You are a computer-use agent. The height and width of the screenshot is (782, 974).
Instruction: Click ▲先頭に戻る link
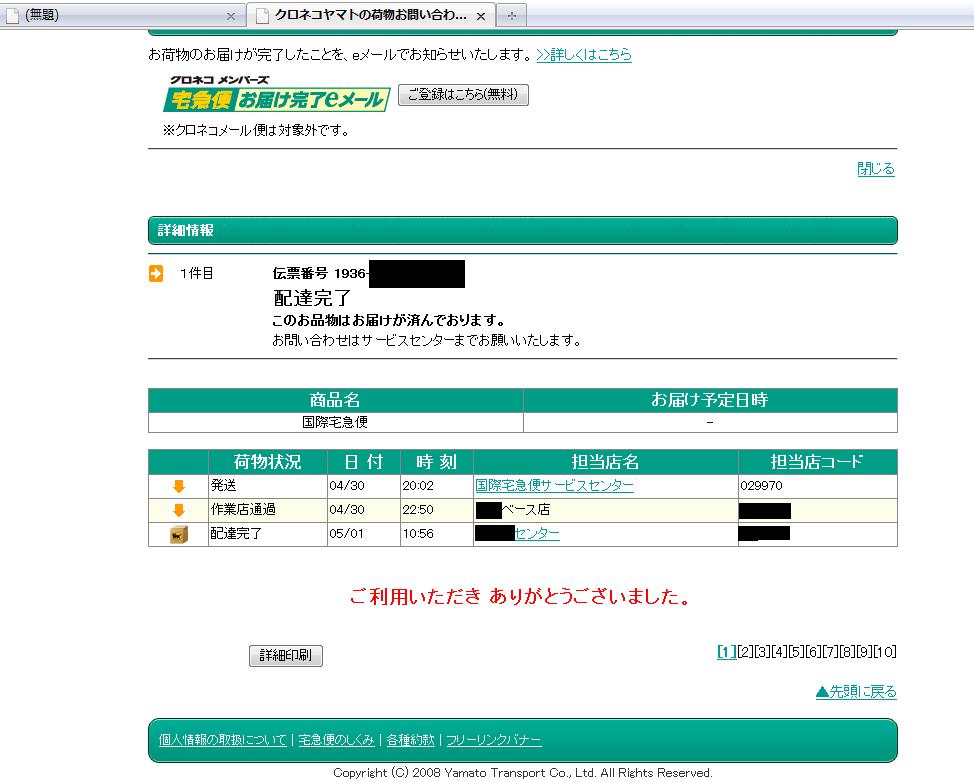point(856,691)
